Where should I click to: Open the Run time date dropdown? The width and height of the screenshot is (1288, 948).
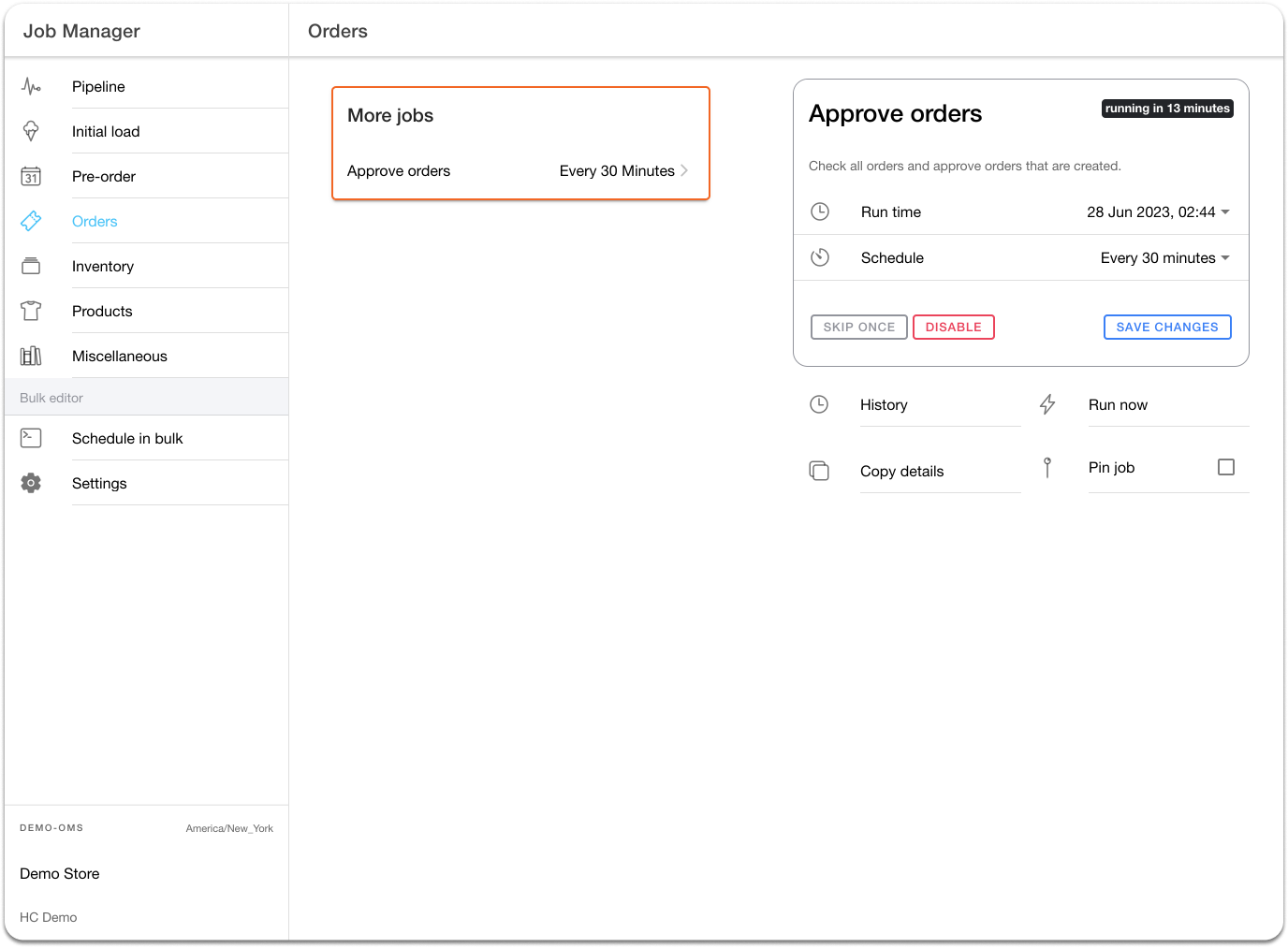click(x=1158, y=212)
